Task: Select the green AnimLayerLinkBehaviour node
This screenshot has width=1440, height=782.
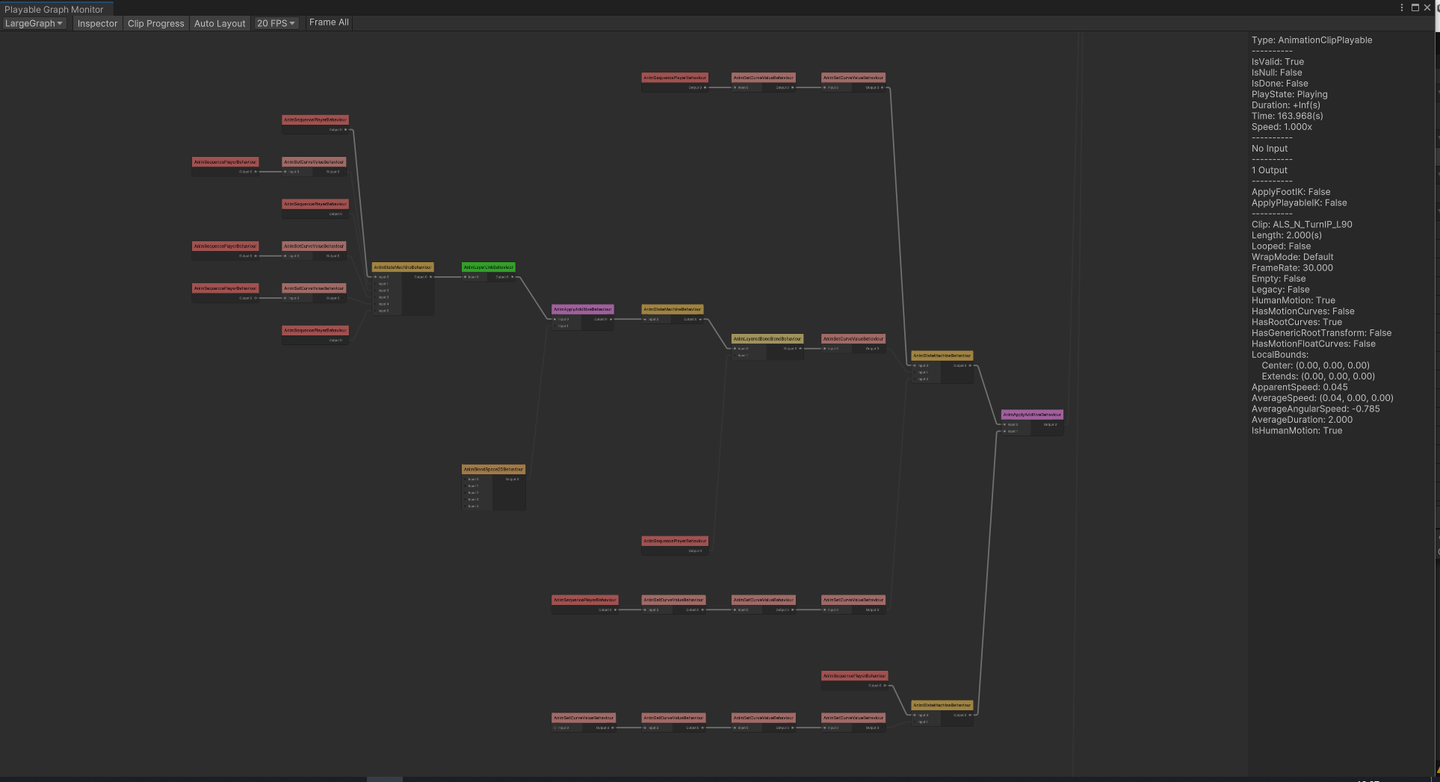Action: pos(488,267)
